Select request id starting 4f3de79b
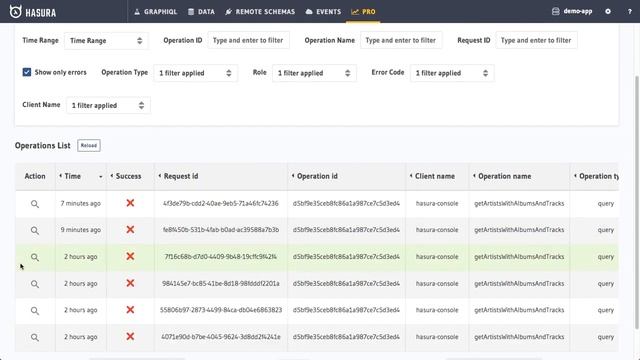 pyautogui.click(x=221, y=203)
